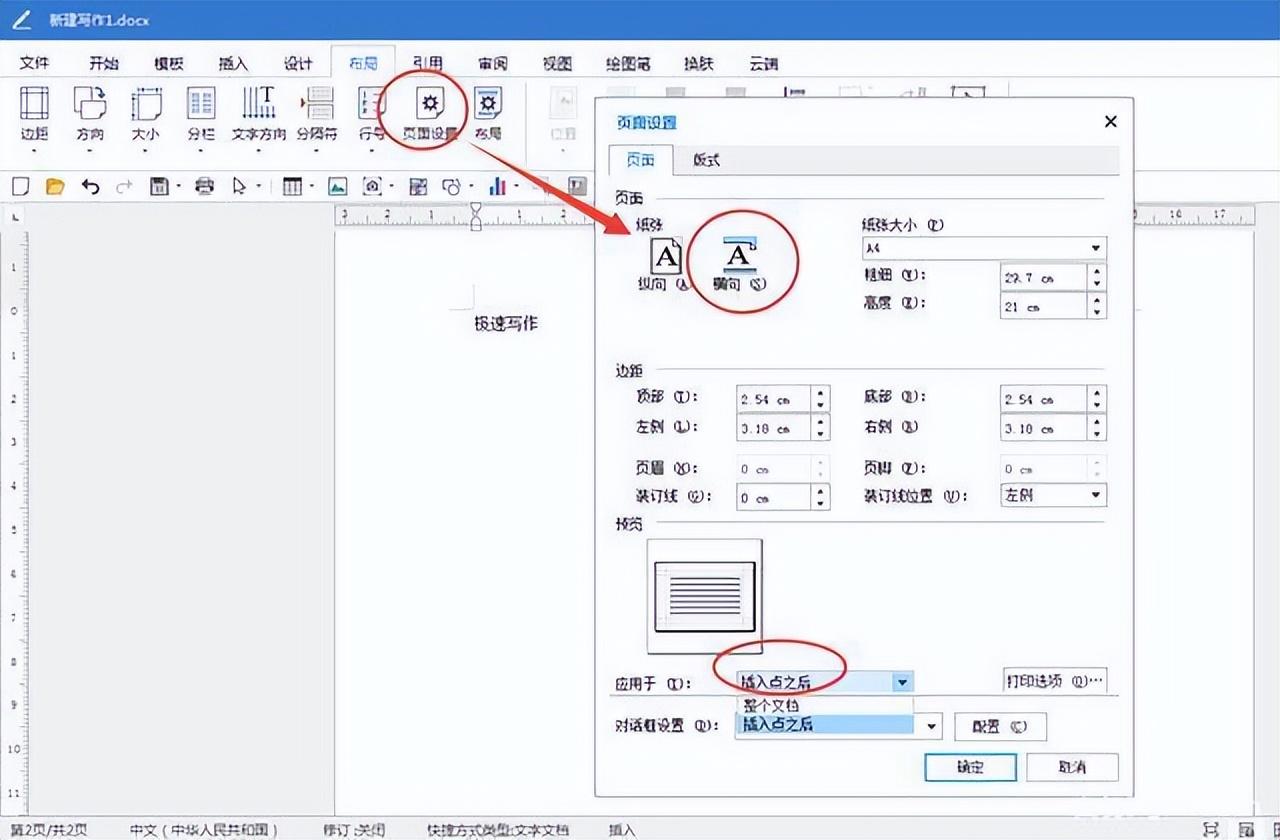Open the 对话框设置 dropdown arrow

(932, 726)
